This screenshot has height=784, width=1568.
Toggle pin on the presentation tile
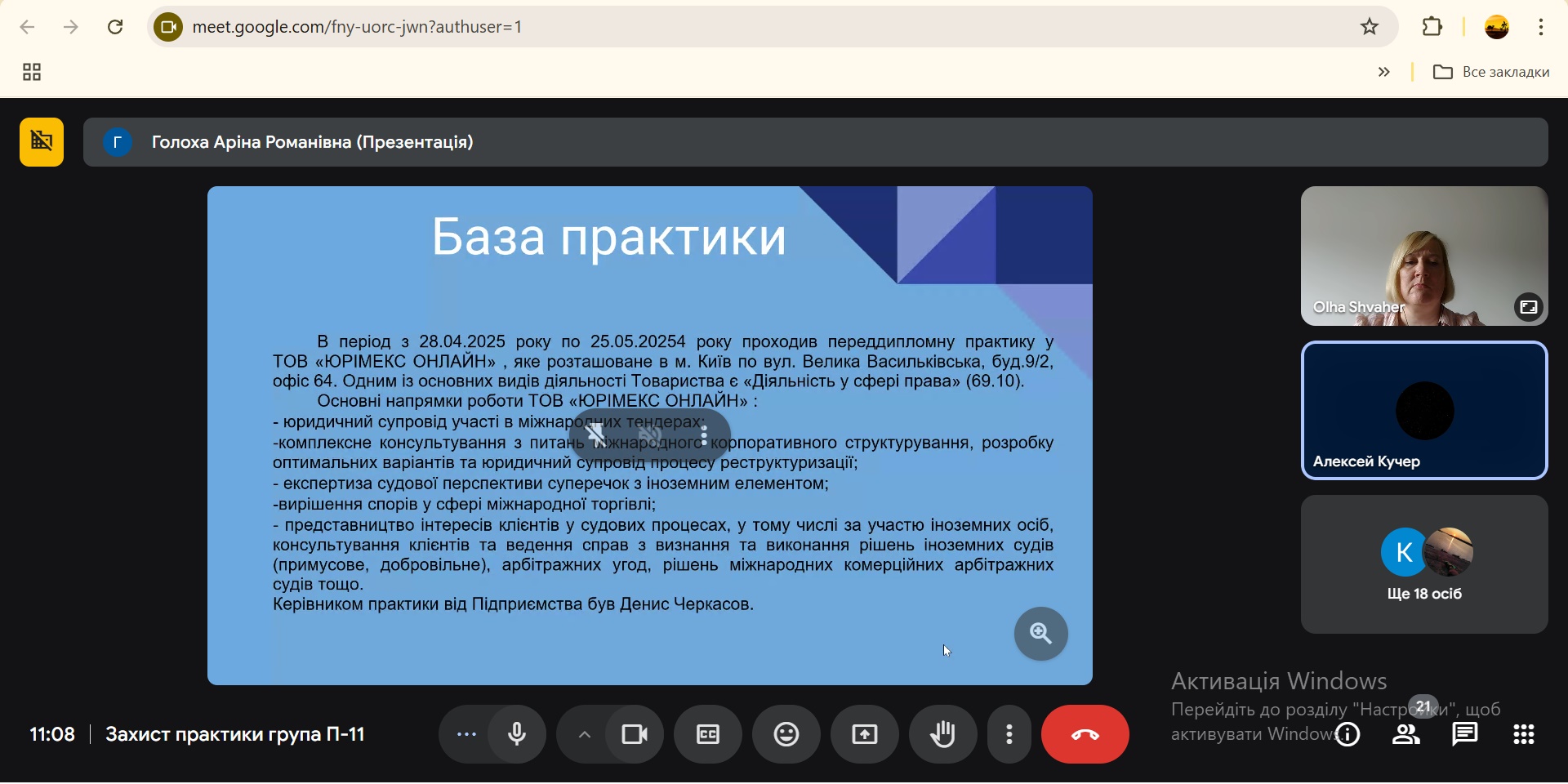597,436
